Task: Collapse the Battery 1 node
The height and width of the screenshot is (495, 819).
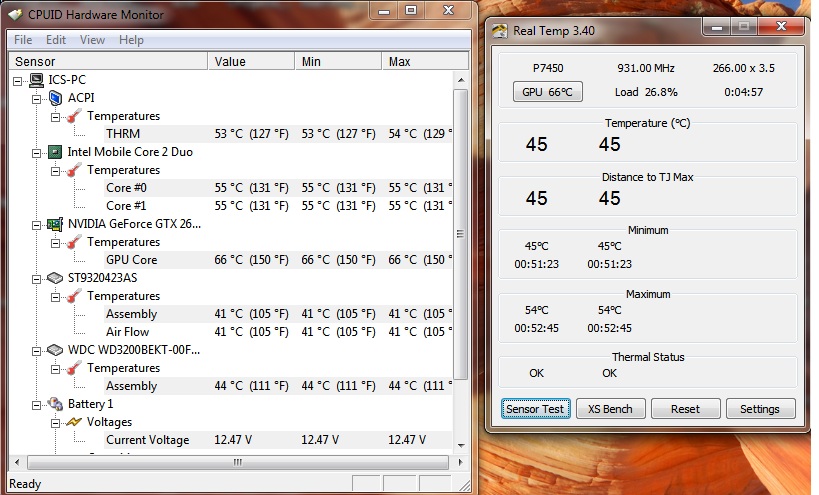Action: [x=36, y=405]
